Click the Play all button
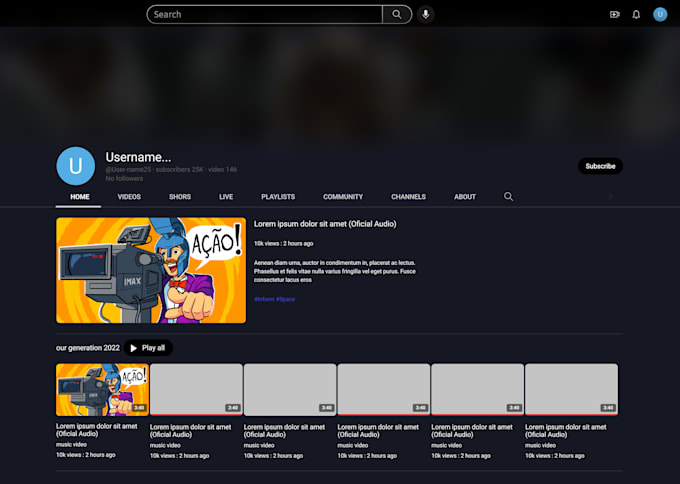The width and height of the screenshot is (680, 484). point(148,348)
